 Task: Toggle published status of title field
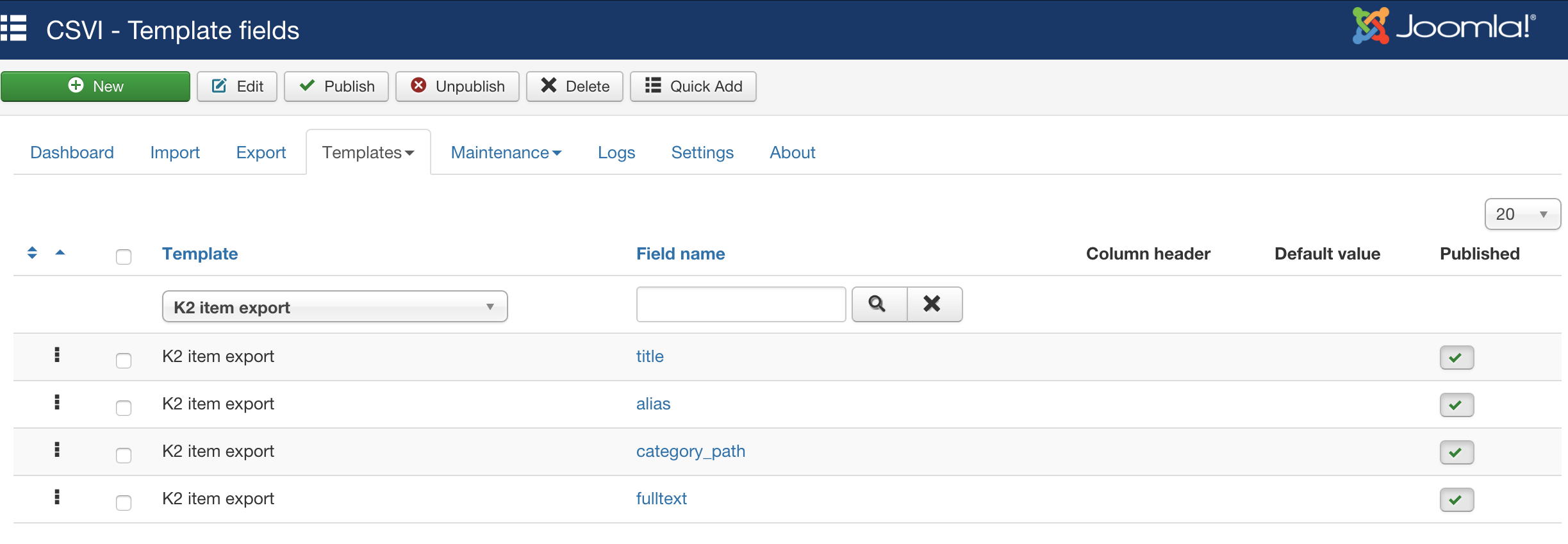[x=1457, y=358]
